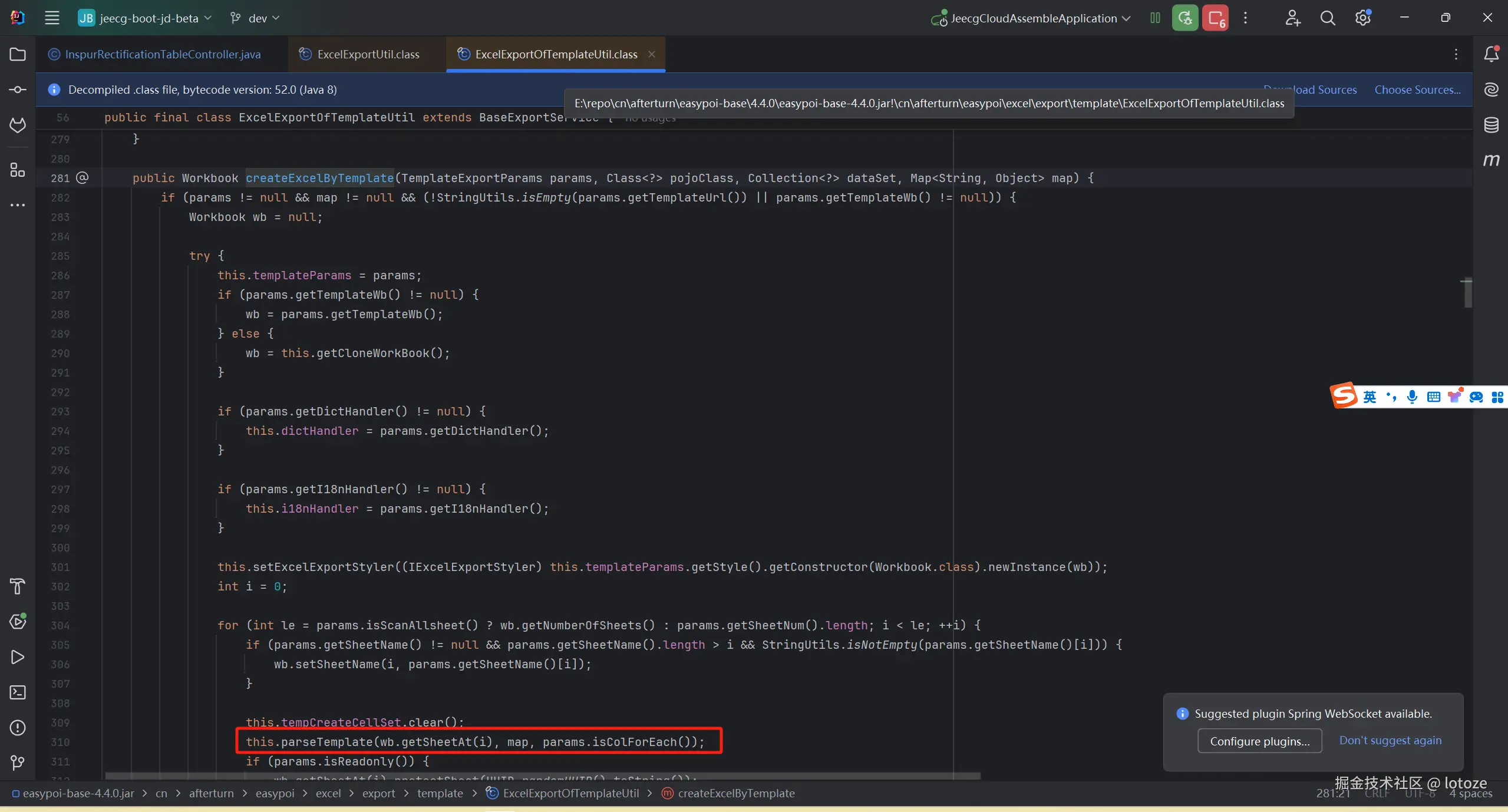
Task: Toggle Sogou input language 英 mode
Action: tap(1370, 397)
